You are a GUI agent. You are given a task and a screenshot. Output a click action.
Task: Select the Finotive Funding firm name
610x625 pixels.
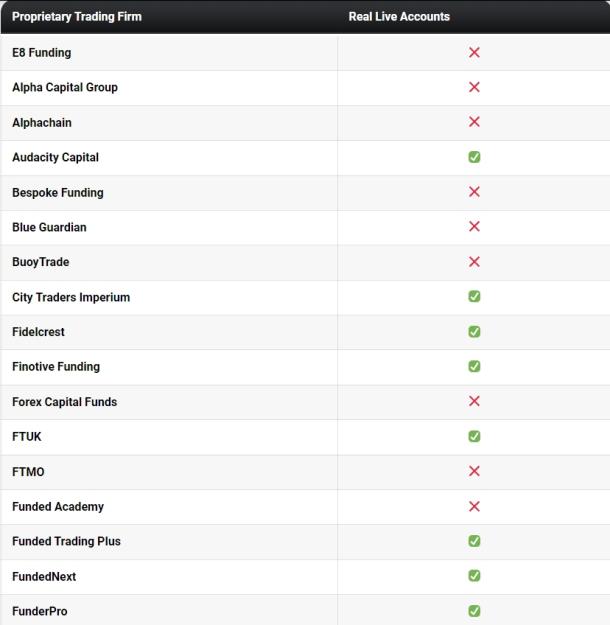click(56, 367)
